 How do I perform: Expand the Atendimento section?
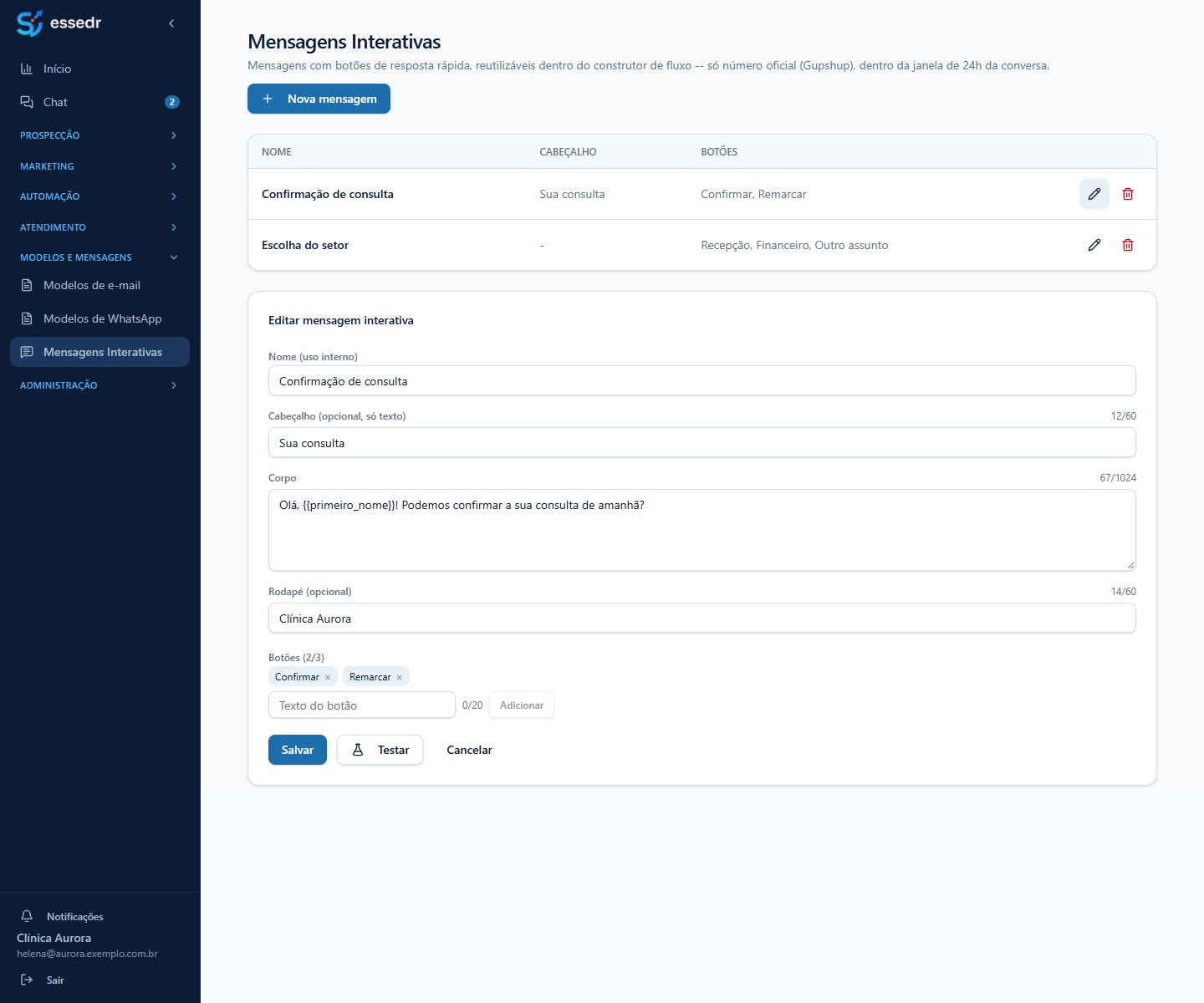pyautogui.click(x=100, y=227)
